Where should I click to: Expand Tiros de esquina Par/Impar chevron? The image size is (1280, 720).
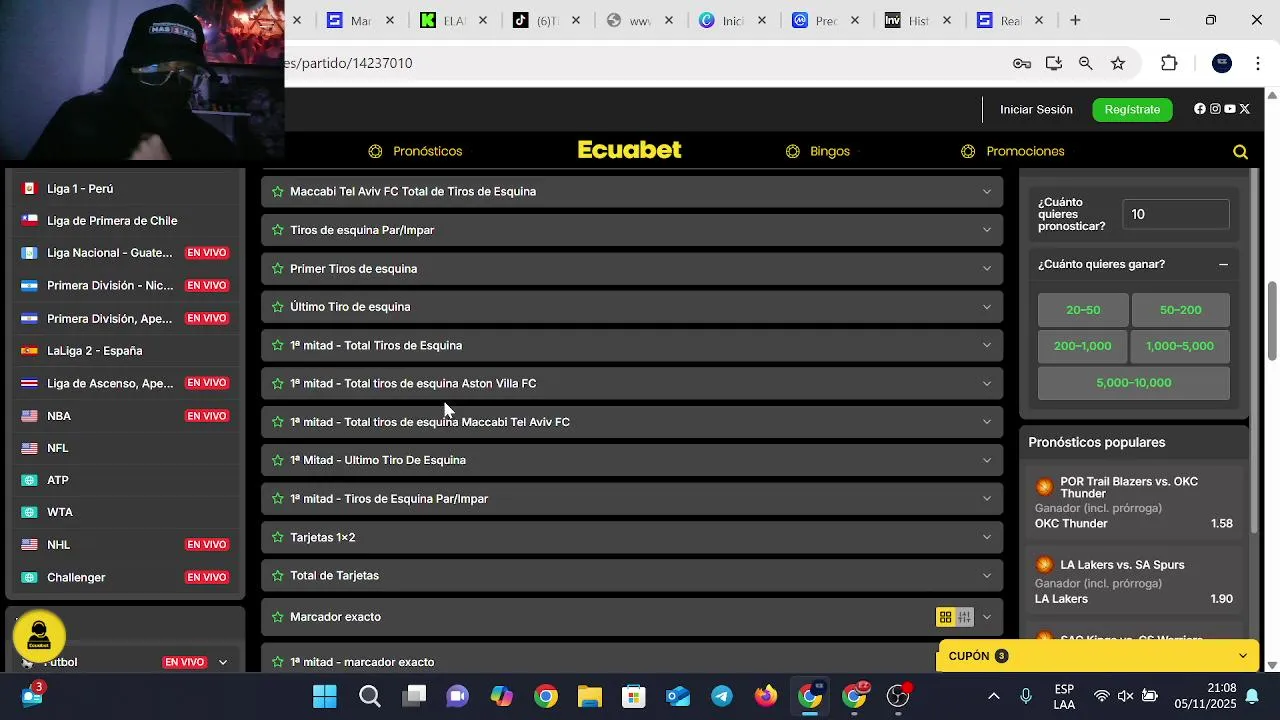tap(987, 230)
